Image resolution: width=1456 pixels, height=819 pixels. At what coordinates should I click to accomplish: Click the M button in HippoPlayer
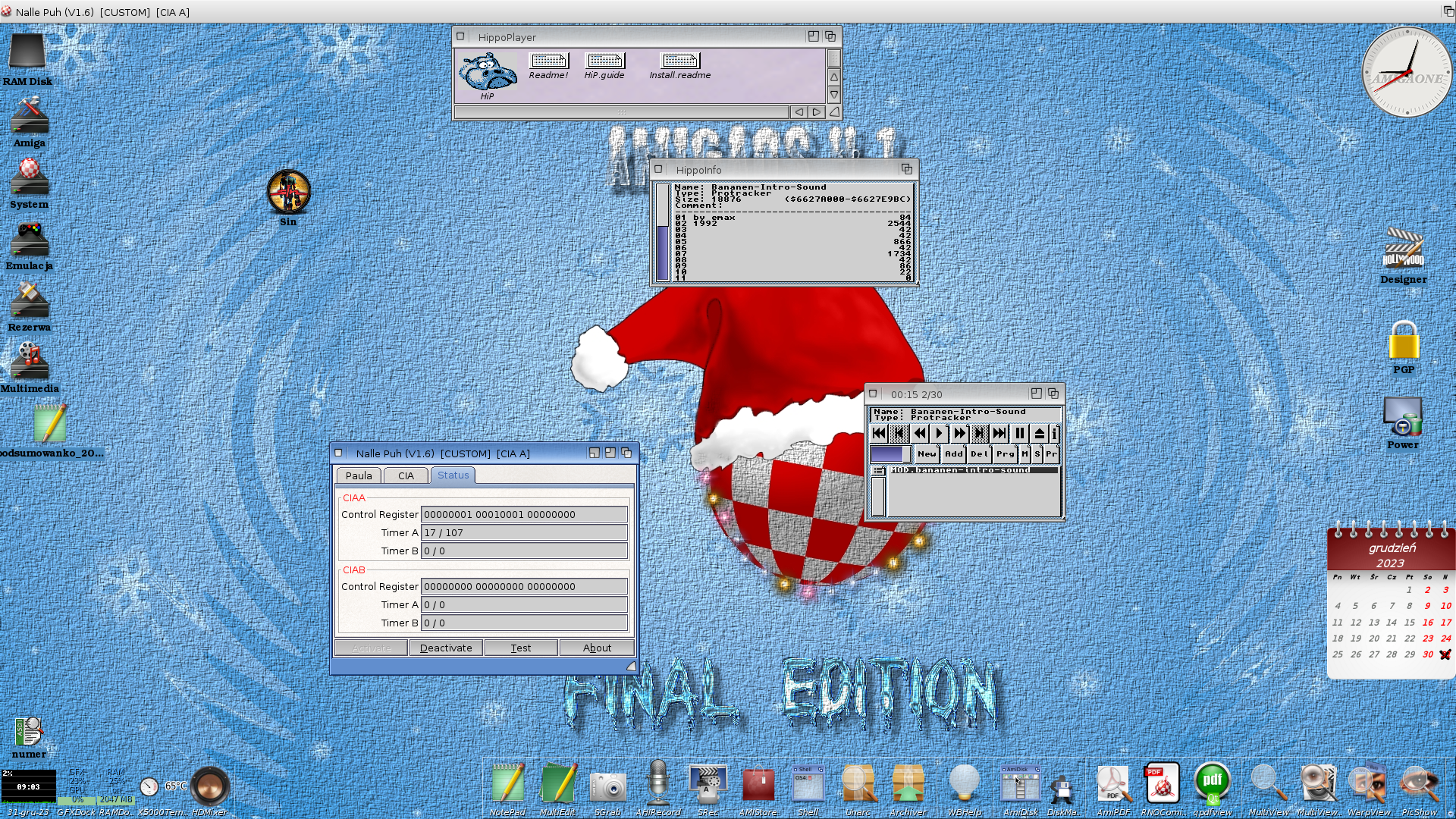click(1025, 454)
